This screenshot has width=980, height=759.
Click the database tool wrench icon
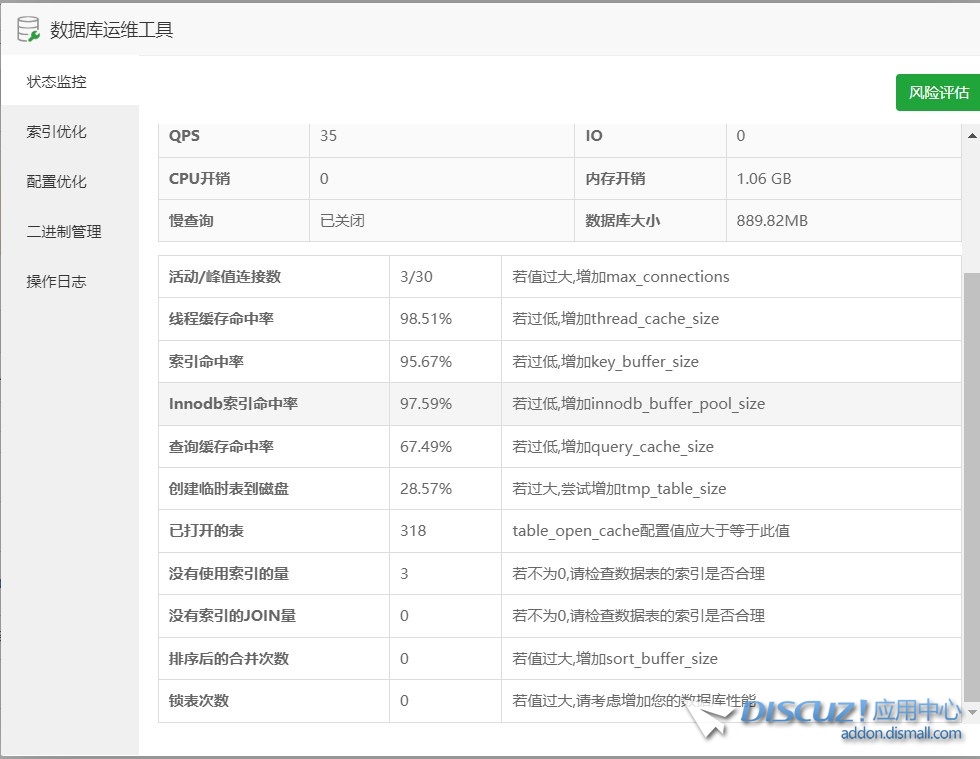[28, 30]
